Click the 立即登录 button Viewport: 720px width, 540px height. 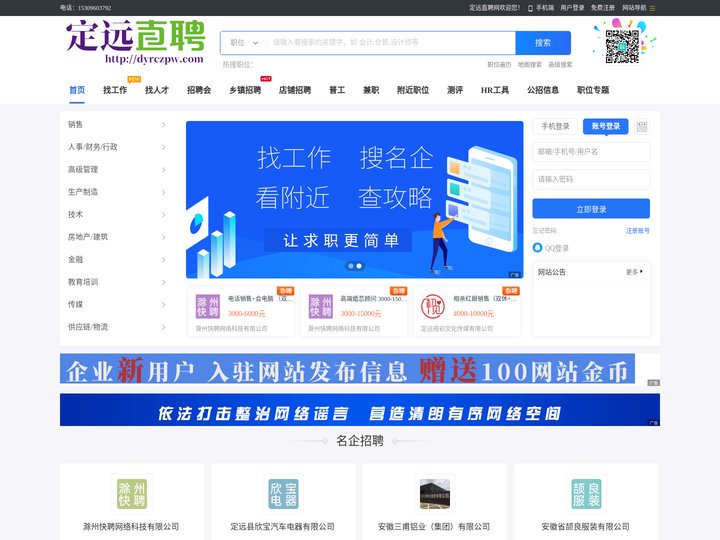click(x=591, y=209)
